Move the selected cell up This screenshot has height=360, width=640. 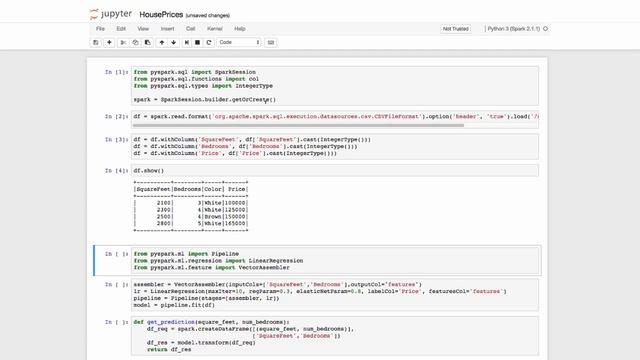[x=162, y=42]
